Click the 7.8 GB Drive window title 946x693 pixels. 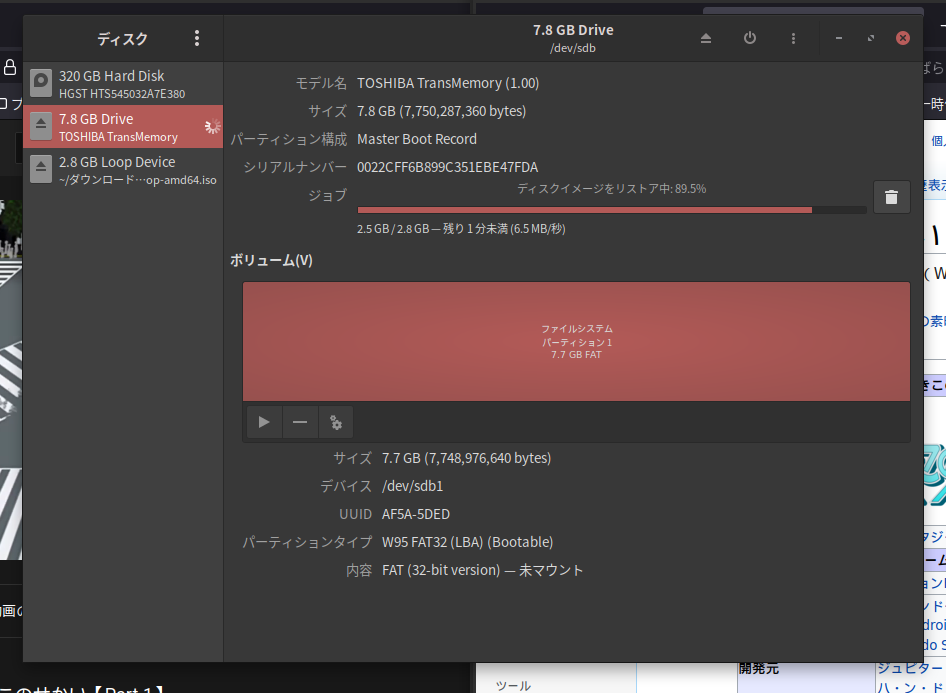[x=573, y=30]
